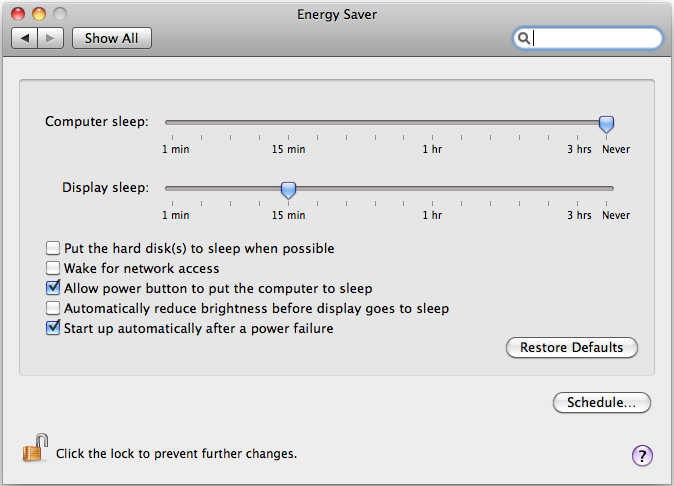
Task: Close the Energy Saver window
Action: [x=18, y=15]
